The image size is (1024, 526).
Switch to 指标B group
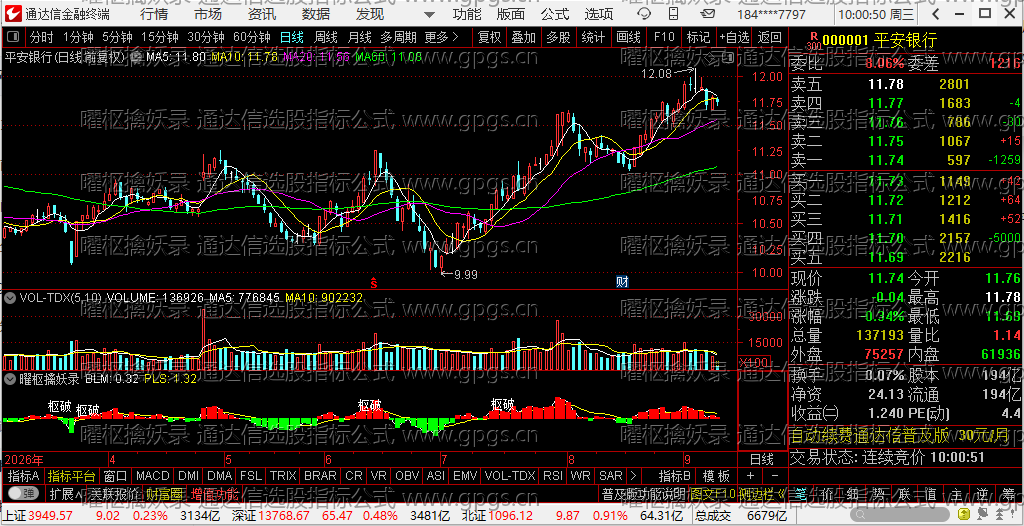(675, 476)
